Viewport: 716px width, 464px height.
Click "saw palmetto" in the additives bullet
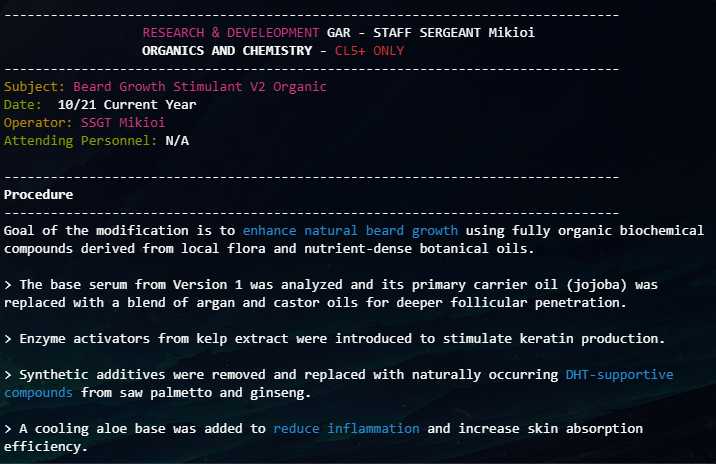(171, 393)
